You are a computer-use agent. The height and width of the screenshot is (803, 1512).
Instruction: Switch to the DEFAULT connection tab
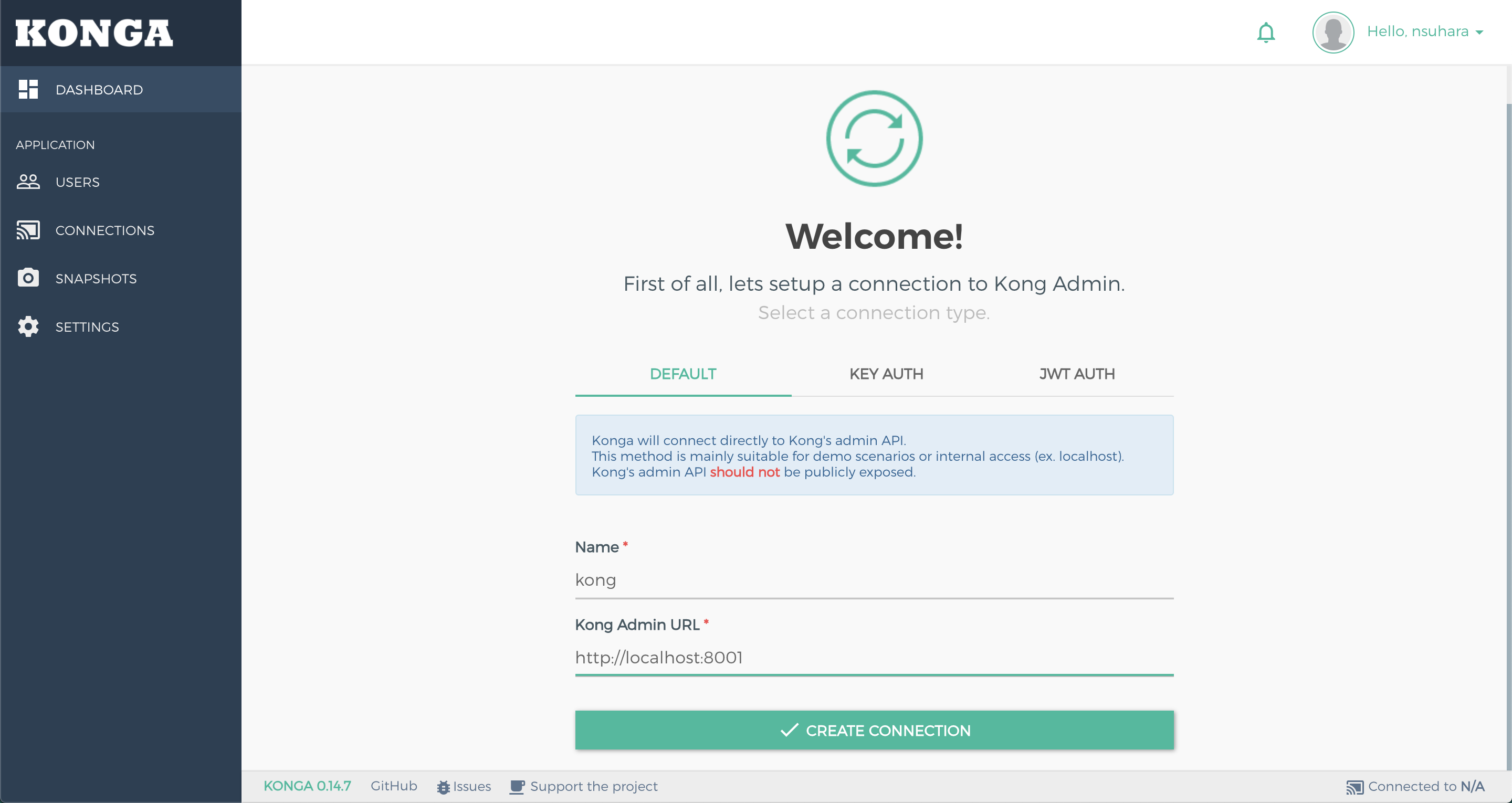coord(682,374)
